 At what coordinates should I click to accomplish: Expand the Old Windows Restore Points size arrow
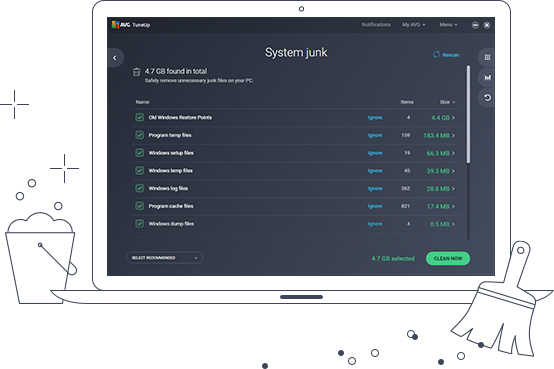click(453, 118)
